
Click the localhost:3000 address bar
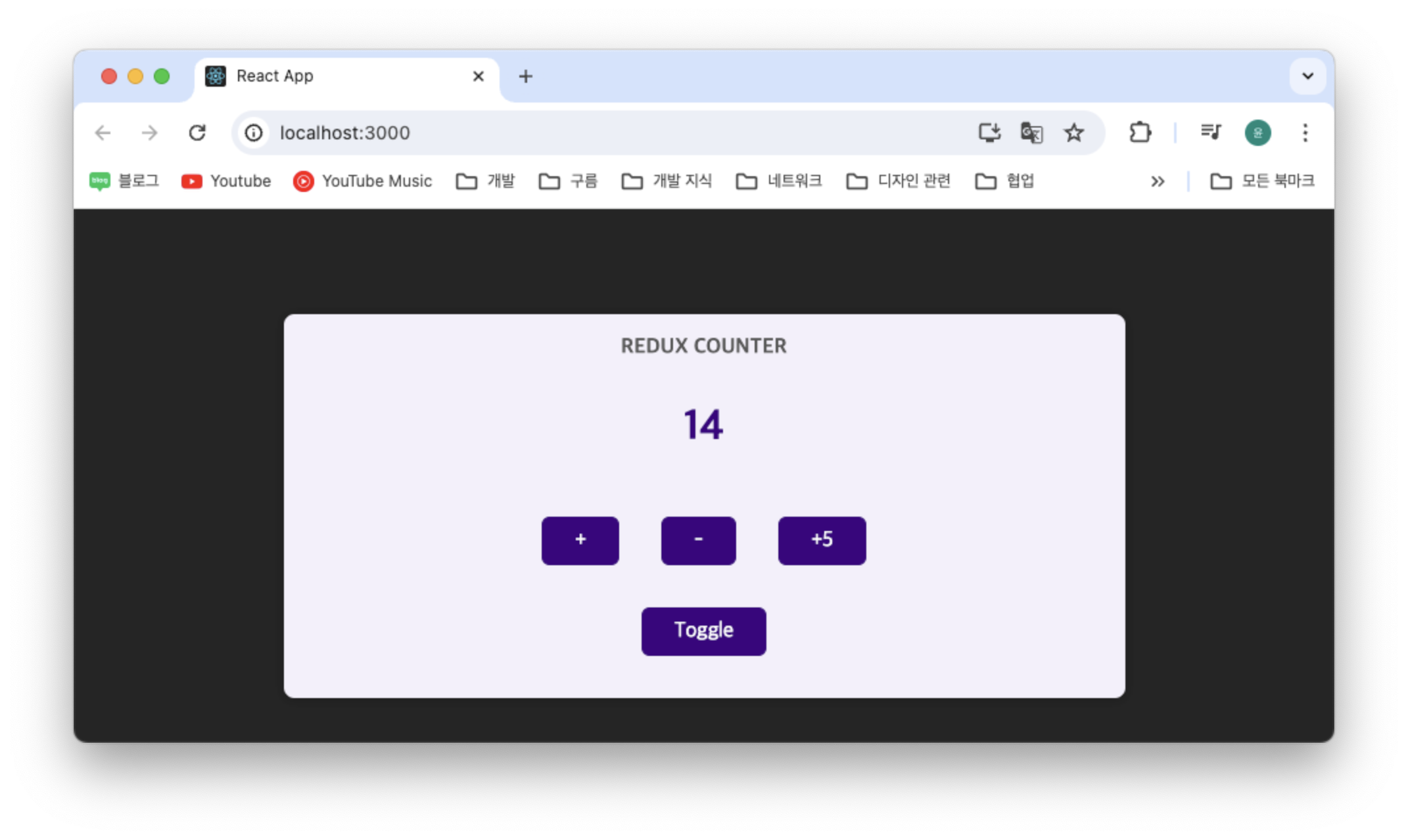[592, 133]
